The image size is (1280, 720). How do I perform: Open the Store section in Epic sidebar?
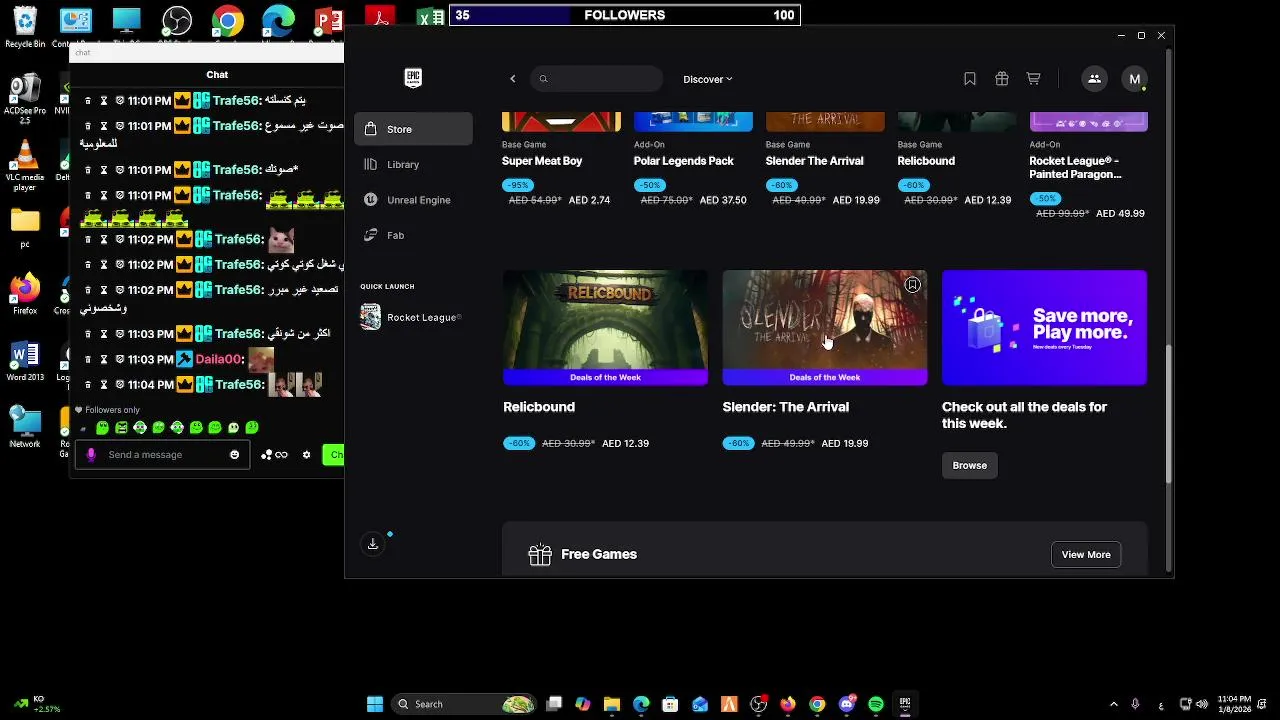pos(413,129)
